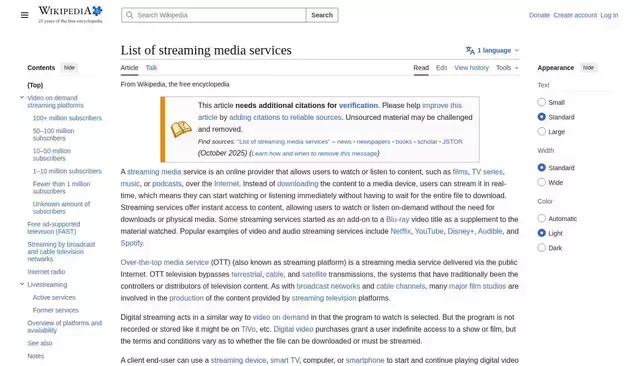This screenshot has width=640, height=366.
Task: Jump to Active services section
Action: click(54, 297)
